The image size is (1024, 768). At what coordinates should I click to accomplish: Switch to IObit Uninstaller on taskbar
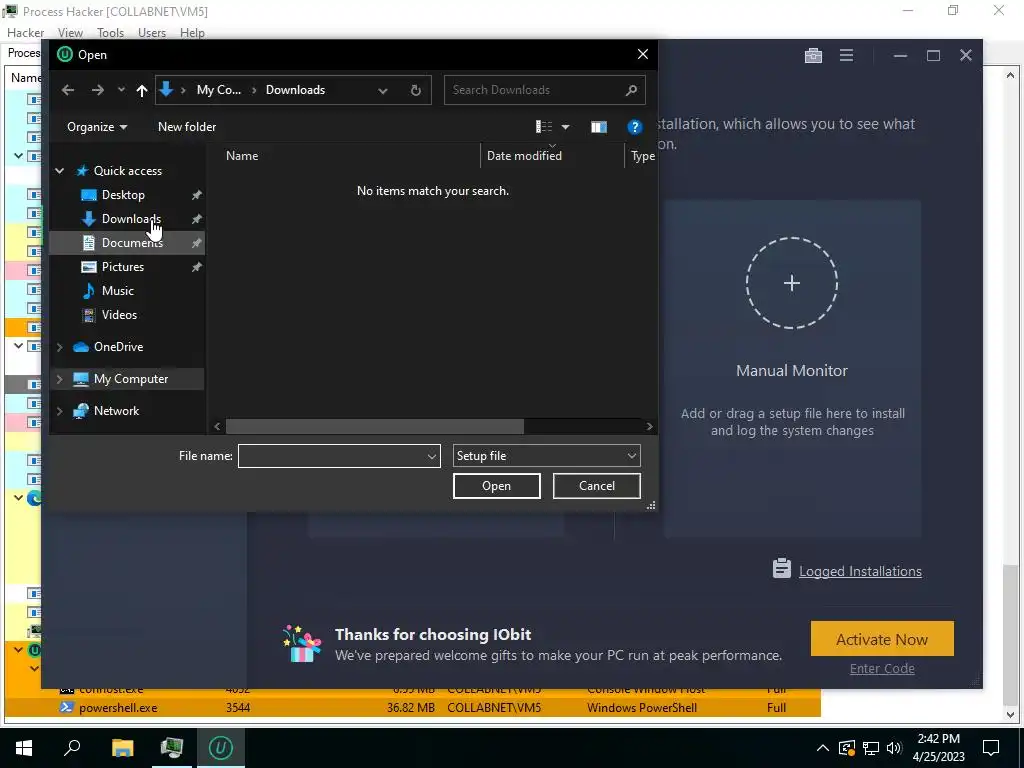pyautogui.click(x=220, y=748)
